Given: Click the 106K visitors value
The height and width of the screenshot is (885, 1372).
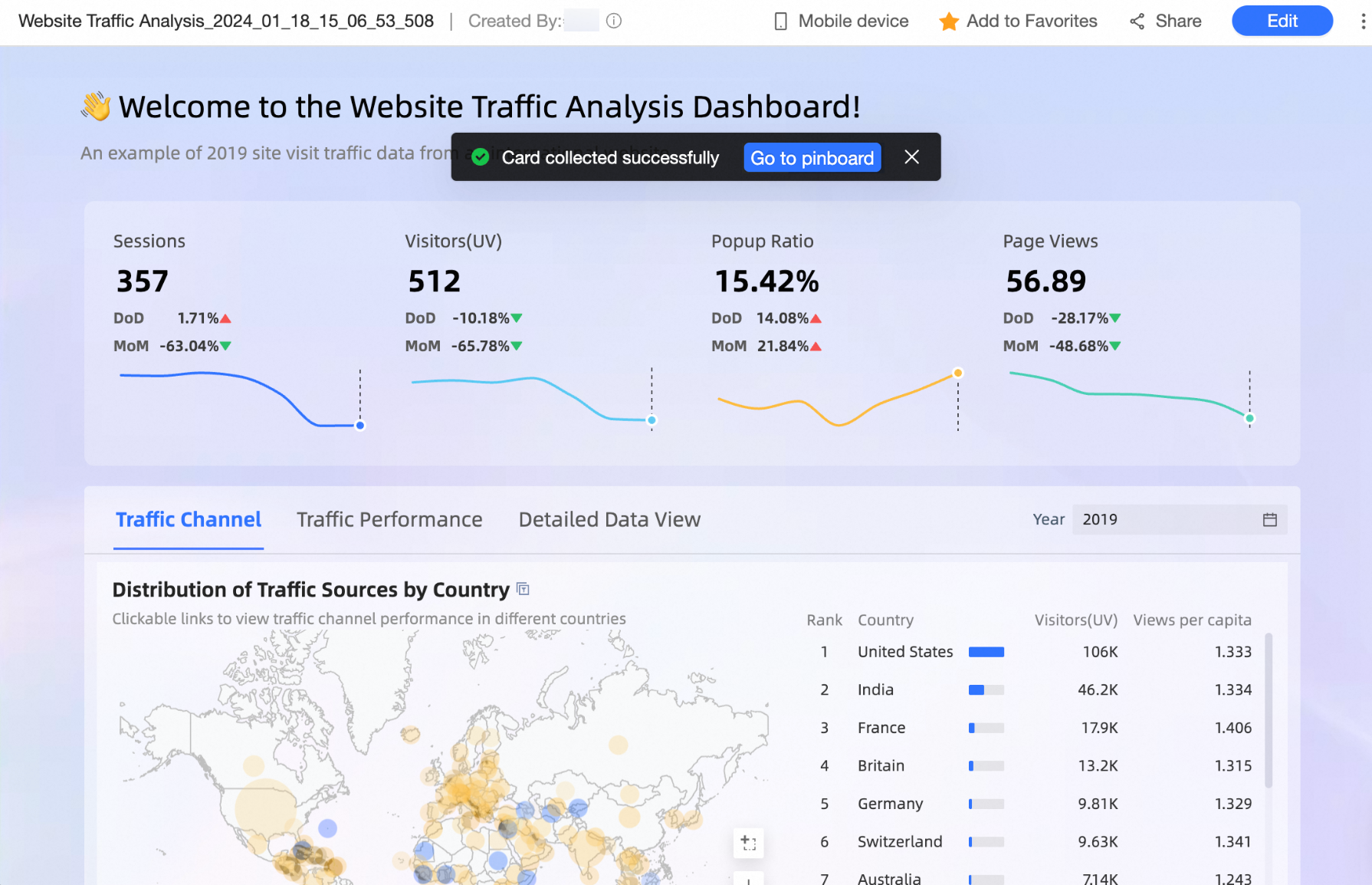Looking at the screenshot, I should pos(1100,652).
